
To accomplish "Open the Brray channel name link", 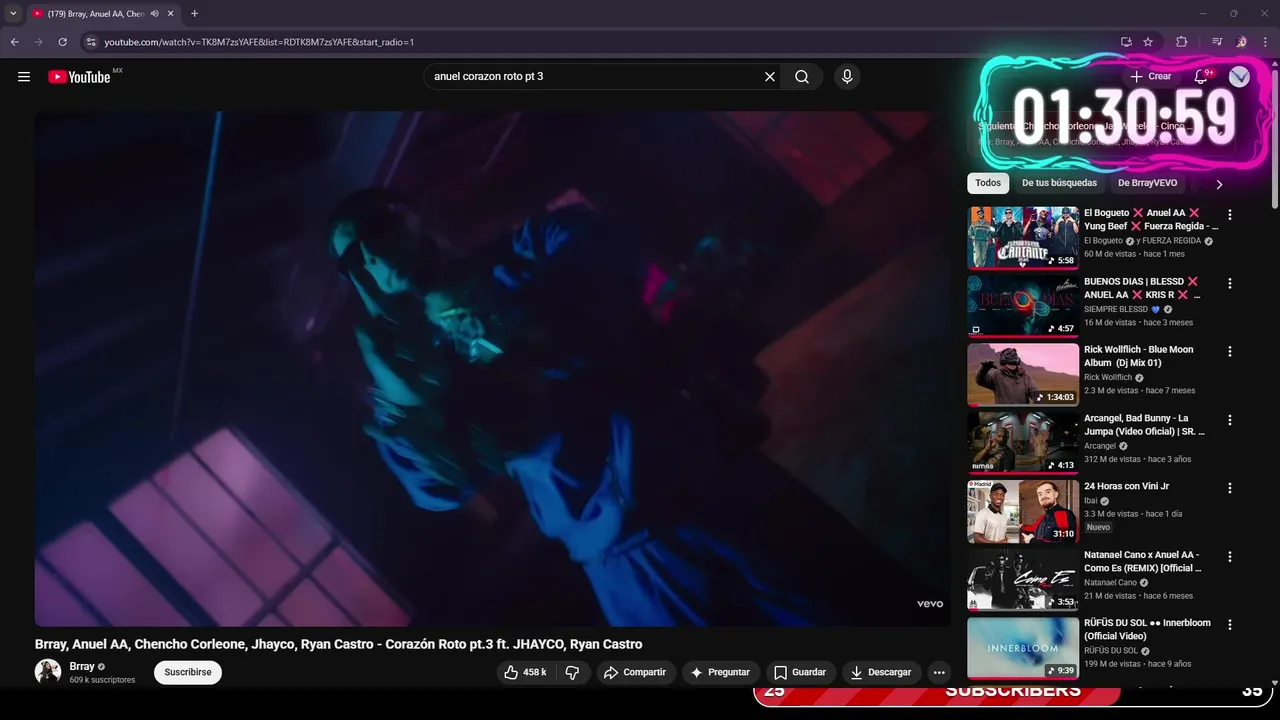I will [x=82, y=666].
